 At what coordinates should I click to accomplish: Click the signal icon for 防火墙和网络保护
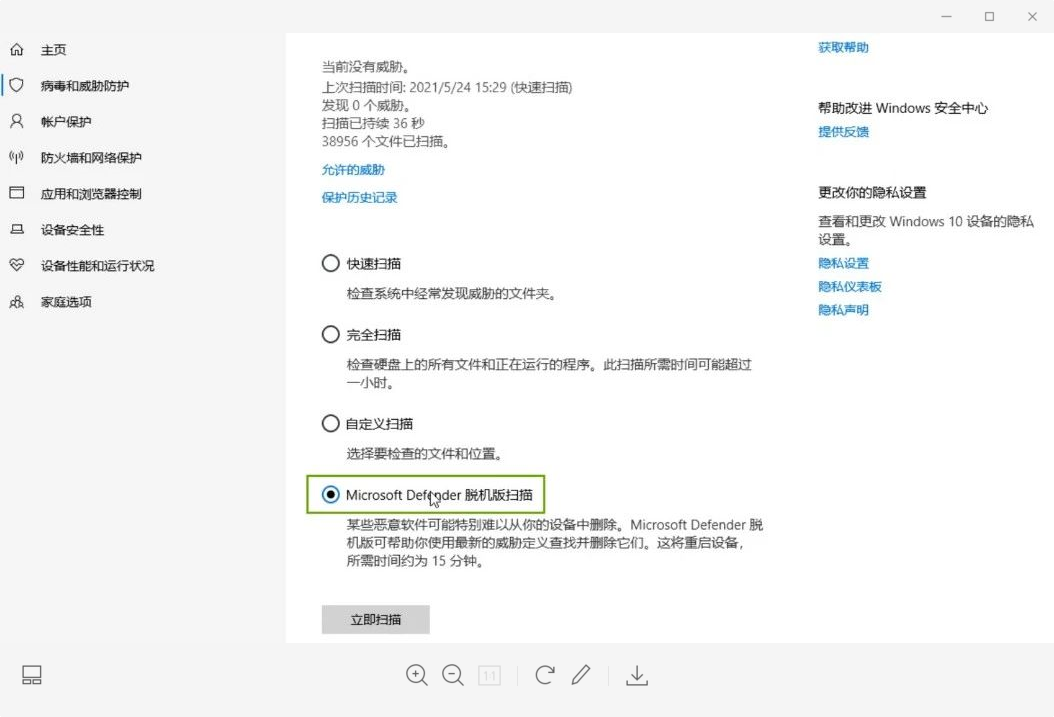pyautogui.click(x=17, y=157)
